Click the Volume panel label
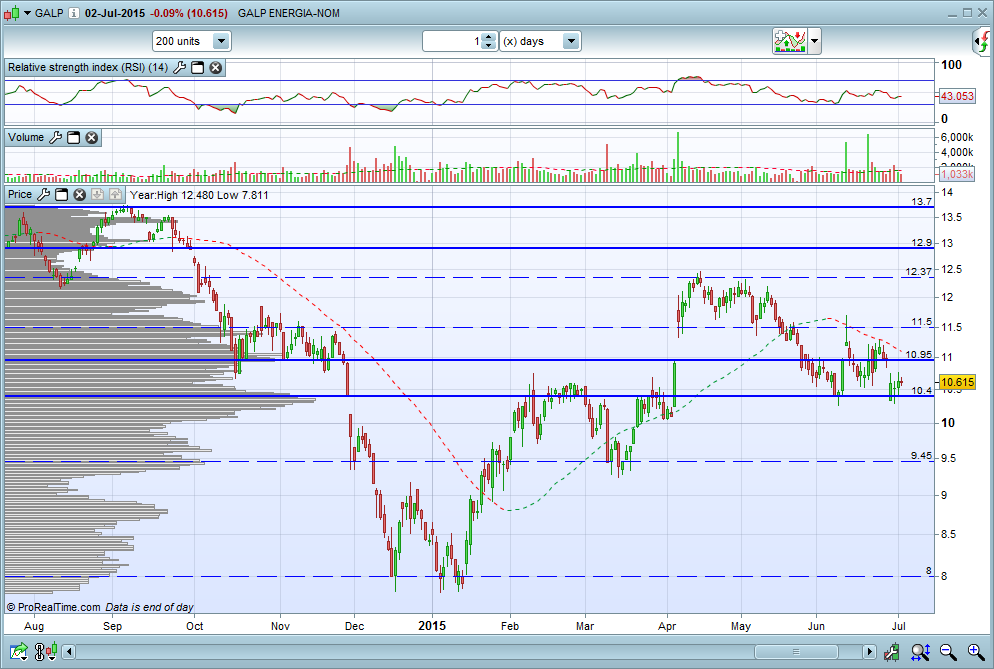The height and width of the screenshot is (669, 994). tap(26, 138)
